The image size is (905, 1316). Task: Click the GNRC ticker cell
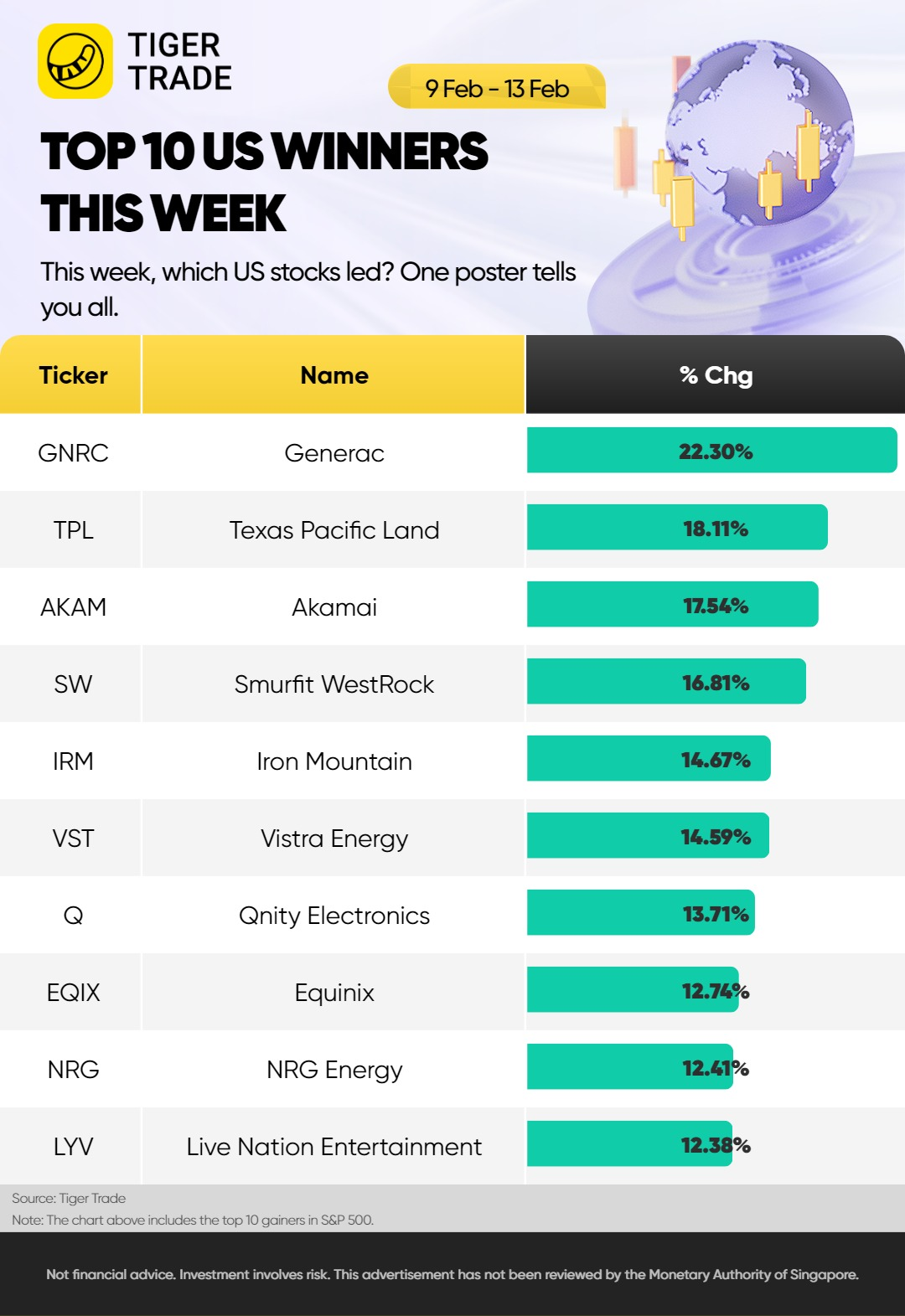click(x=73, y=453)
